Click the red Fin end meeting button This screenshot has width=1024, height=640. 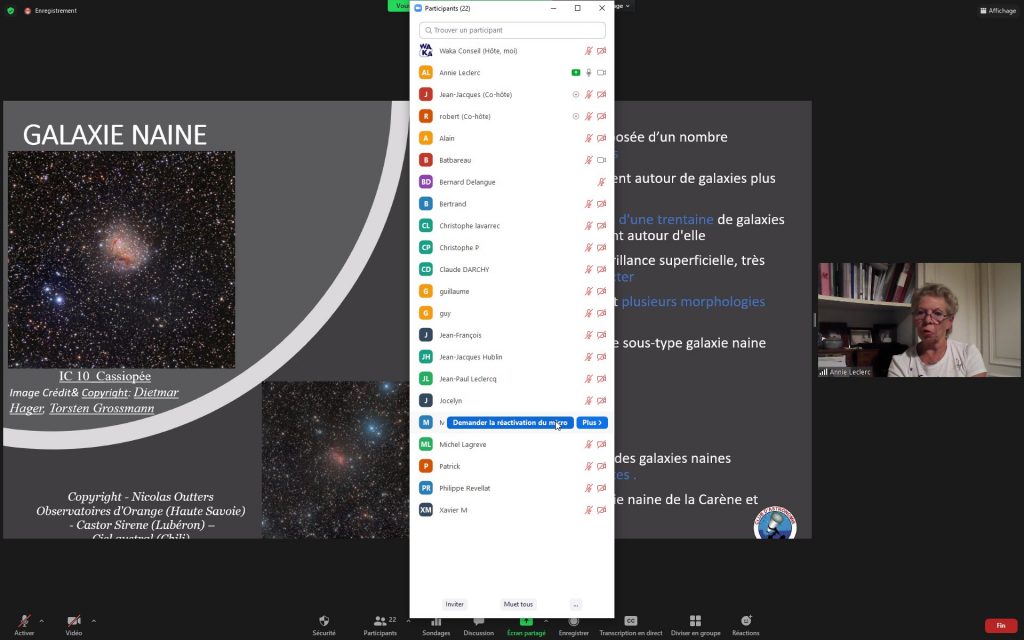[1000, 626]
